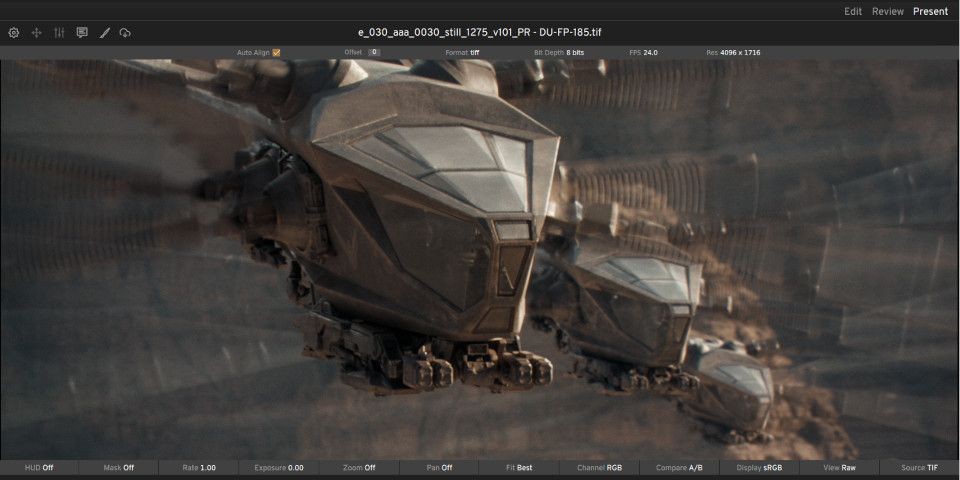960x480 pixels.
Task: Switch to the Edit tab
Action: click(x=853, y=11)
